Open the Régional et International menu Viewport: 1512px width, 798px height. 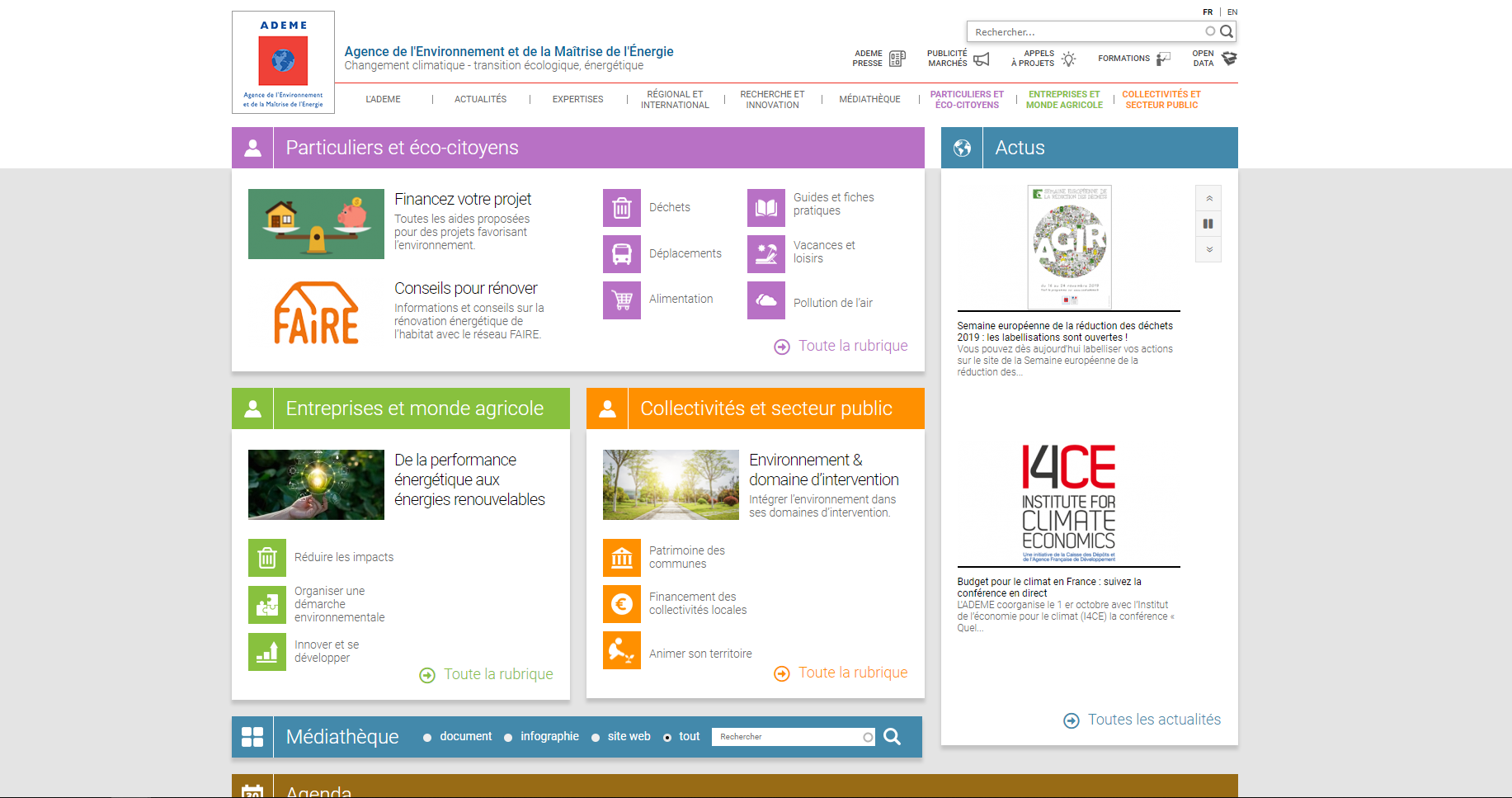pos(675,100)
